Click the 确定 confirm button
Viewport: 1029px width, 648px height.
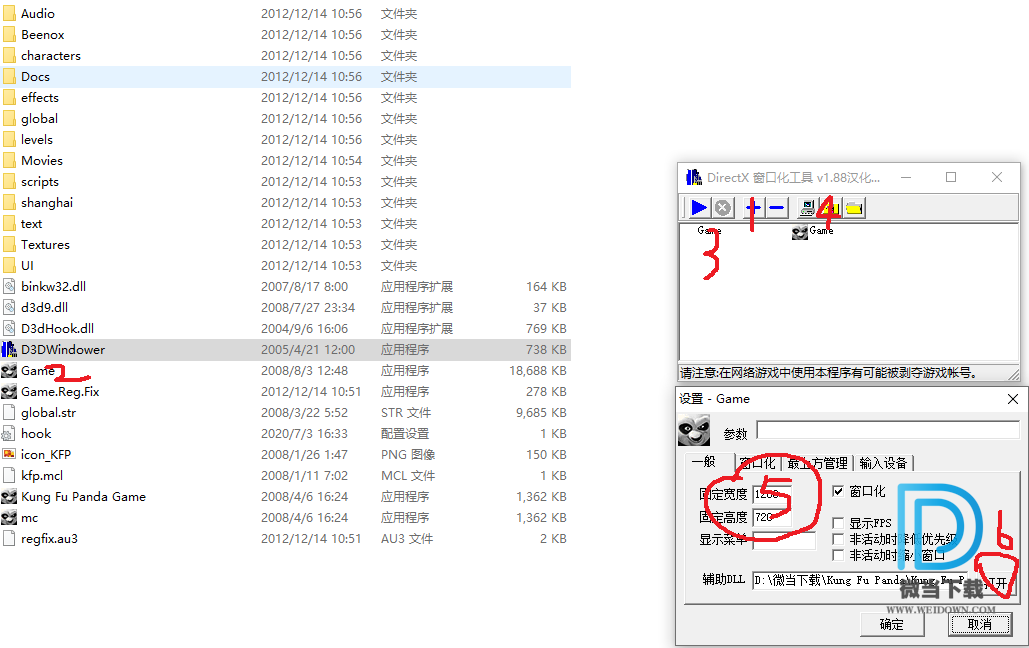[891, 624]
